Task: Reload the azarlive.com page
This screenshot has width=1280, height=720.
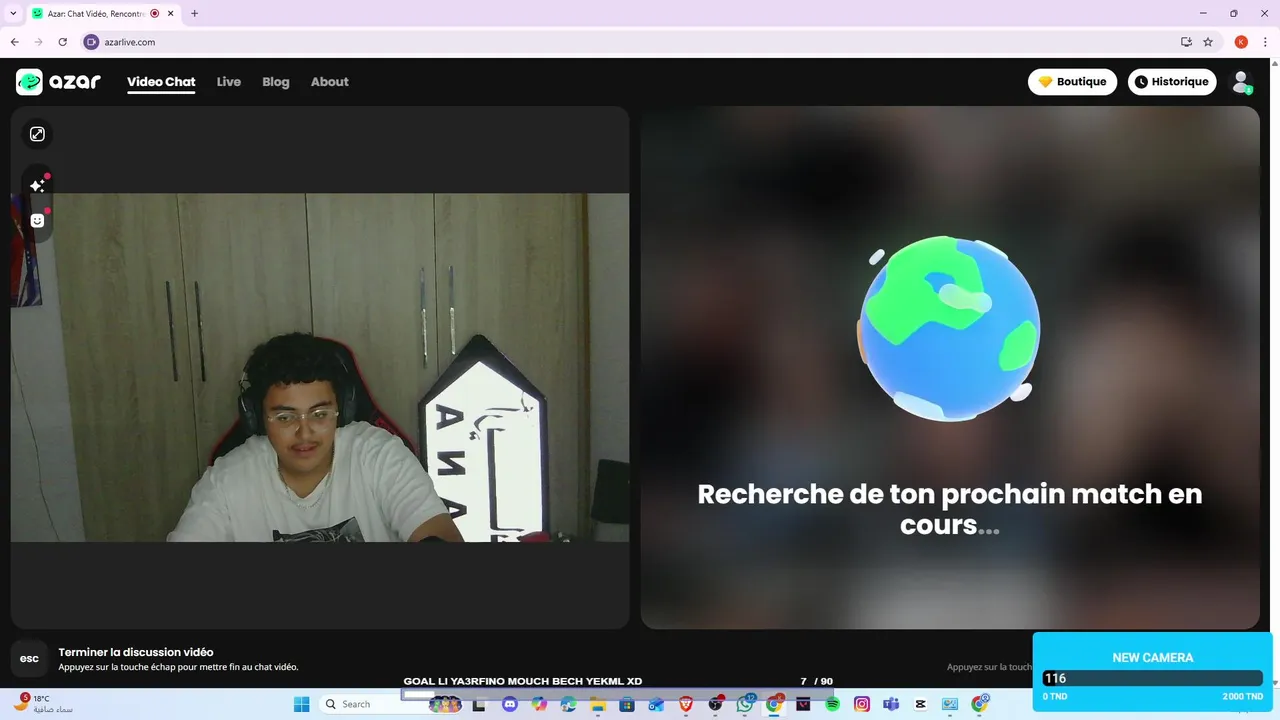Action: click(x=63, y=42)
